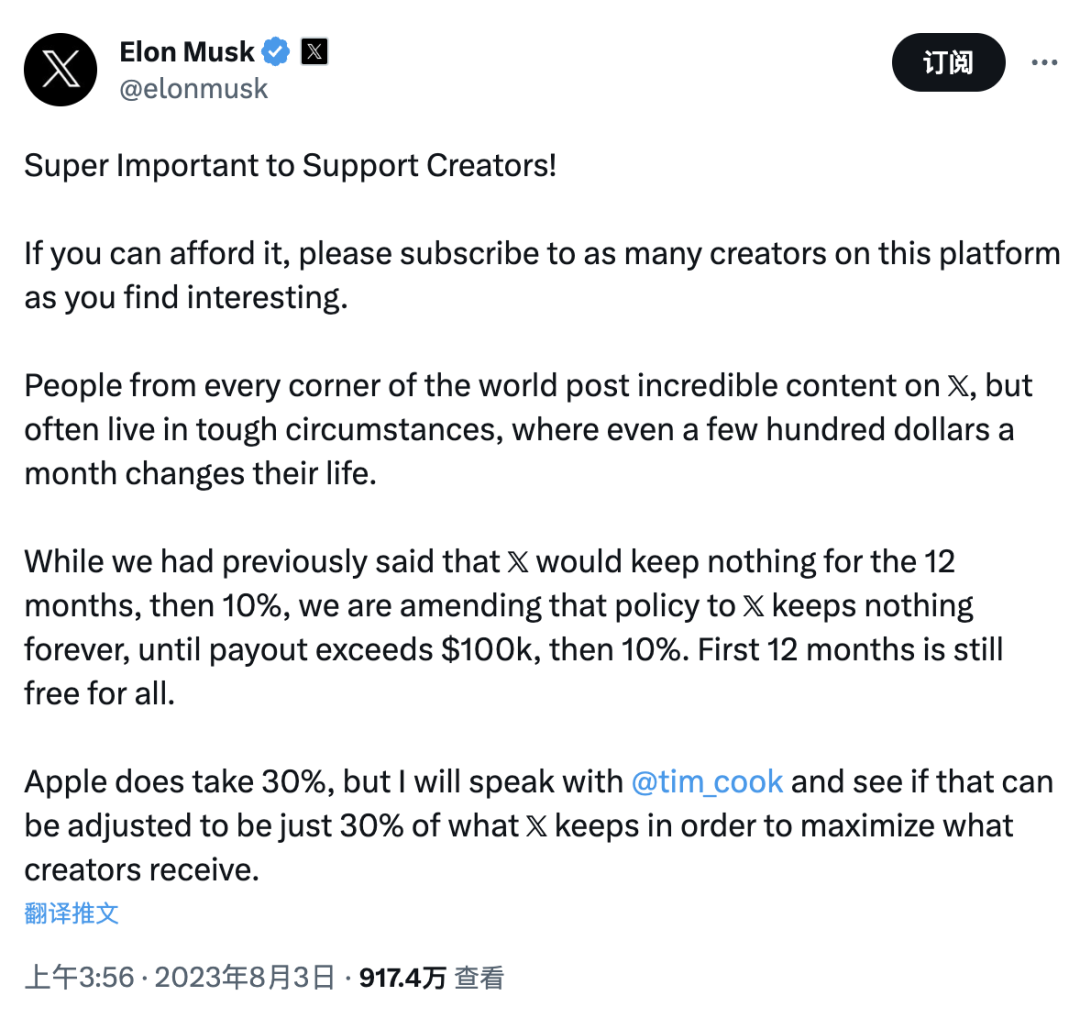
Task: Click the blue verified checkmark badge
Action: [276, 52]
